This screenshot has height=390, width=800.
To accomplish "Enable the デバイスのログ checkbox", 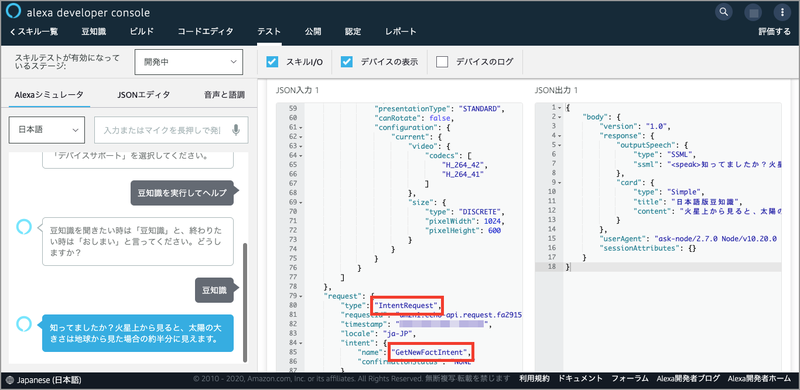I will coord(442,62).
